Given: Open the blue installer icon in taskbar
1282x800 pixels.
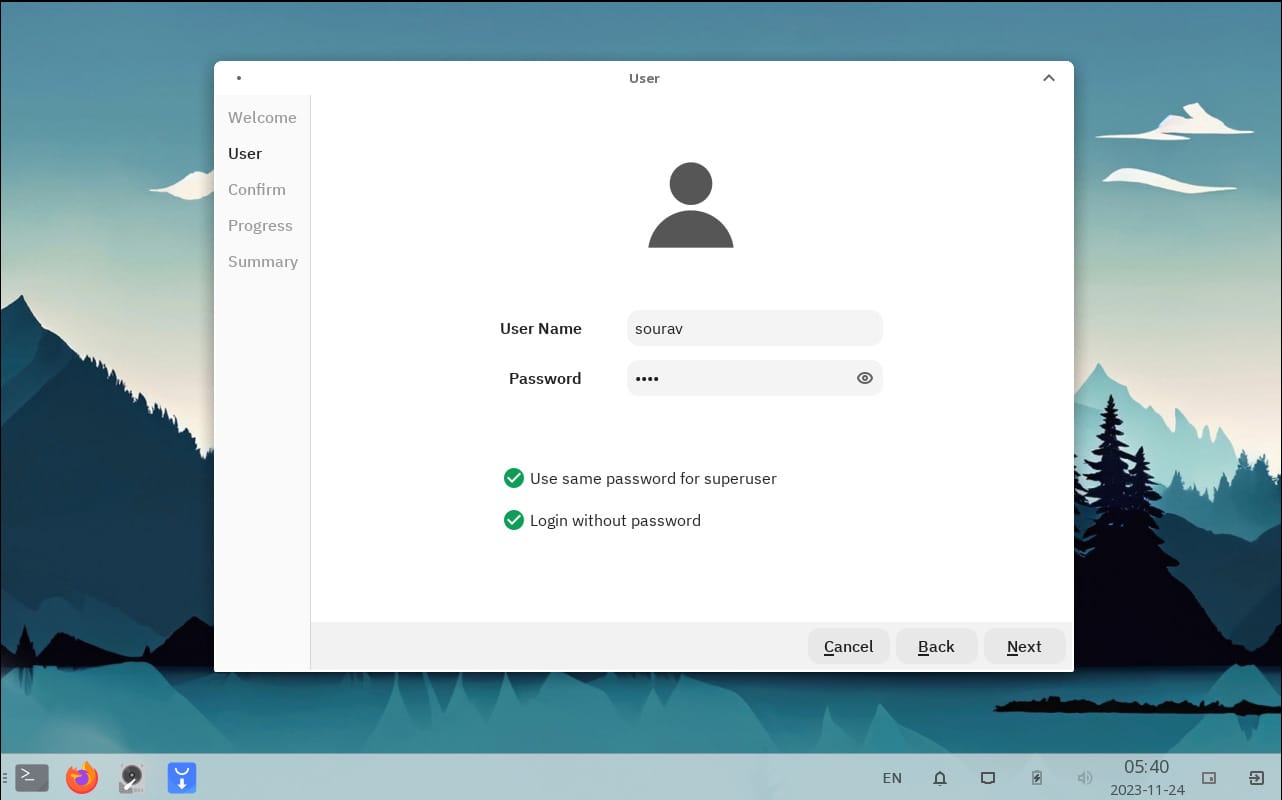Looking at the screenshot, I should 182,777.
